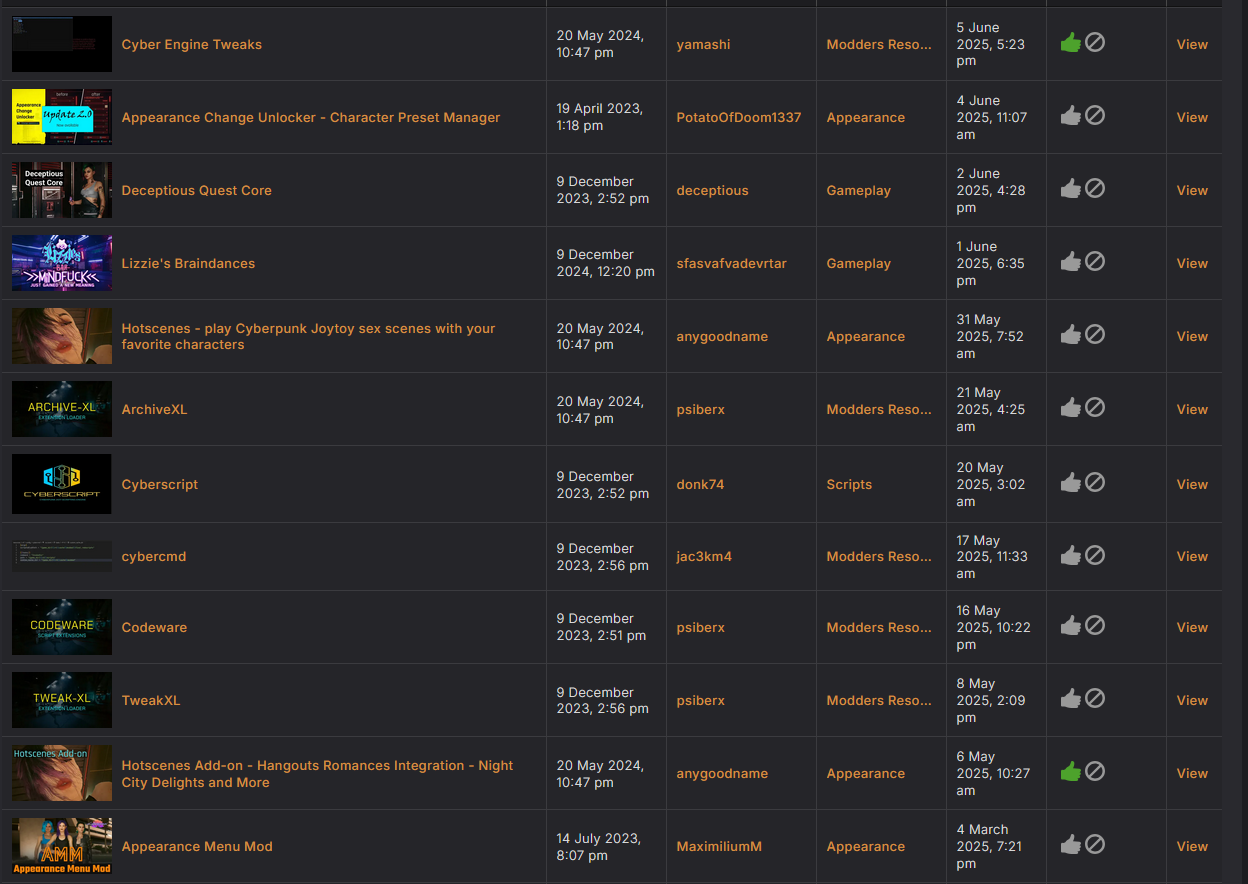
Task: Open Scripts category in Cyberscript row
Action: pos(849,484)
